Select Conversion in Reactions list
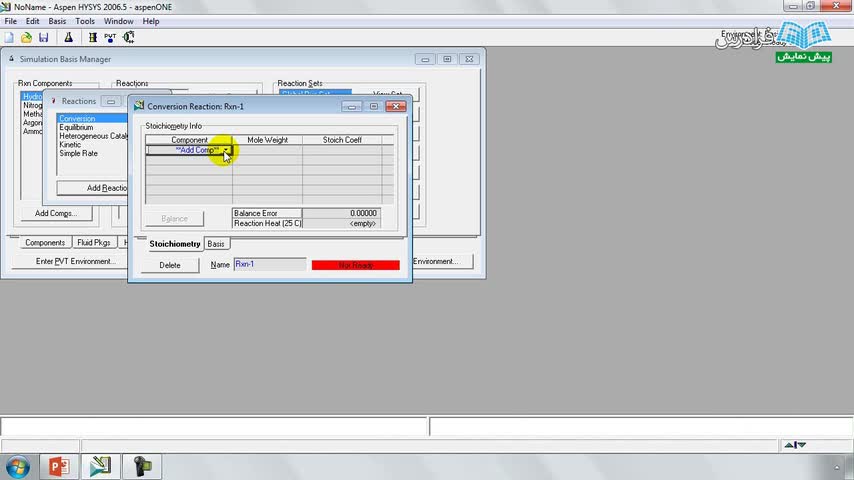 (92, 118)
